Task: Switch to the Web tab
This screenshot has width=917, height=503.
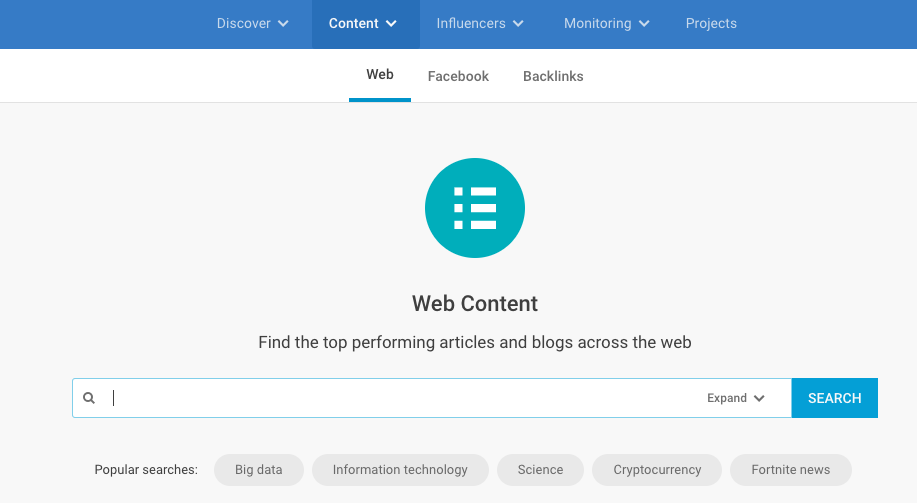Action: click(x=380, y=75)
